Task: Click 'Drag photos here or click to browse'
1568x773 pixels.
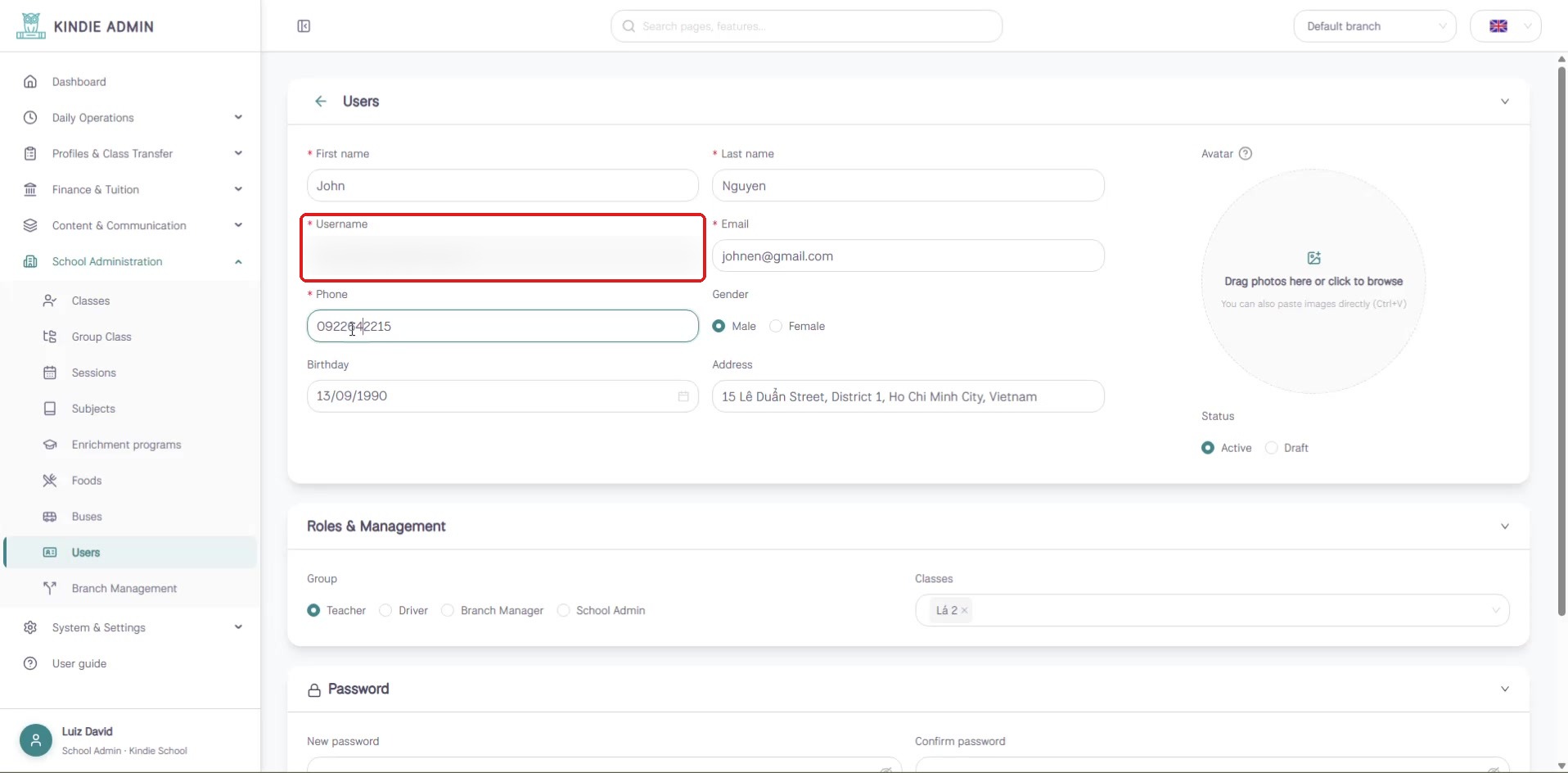Action: (1313, 281)
